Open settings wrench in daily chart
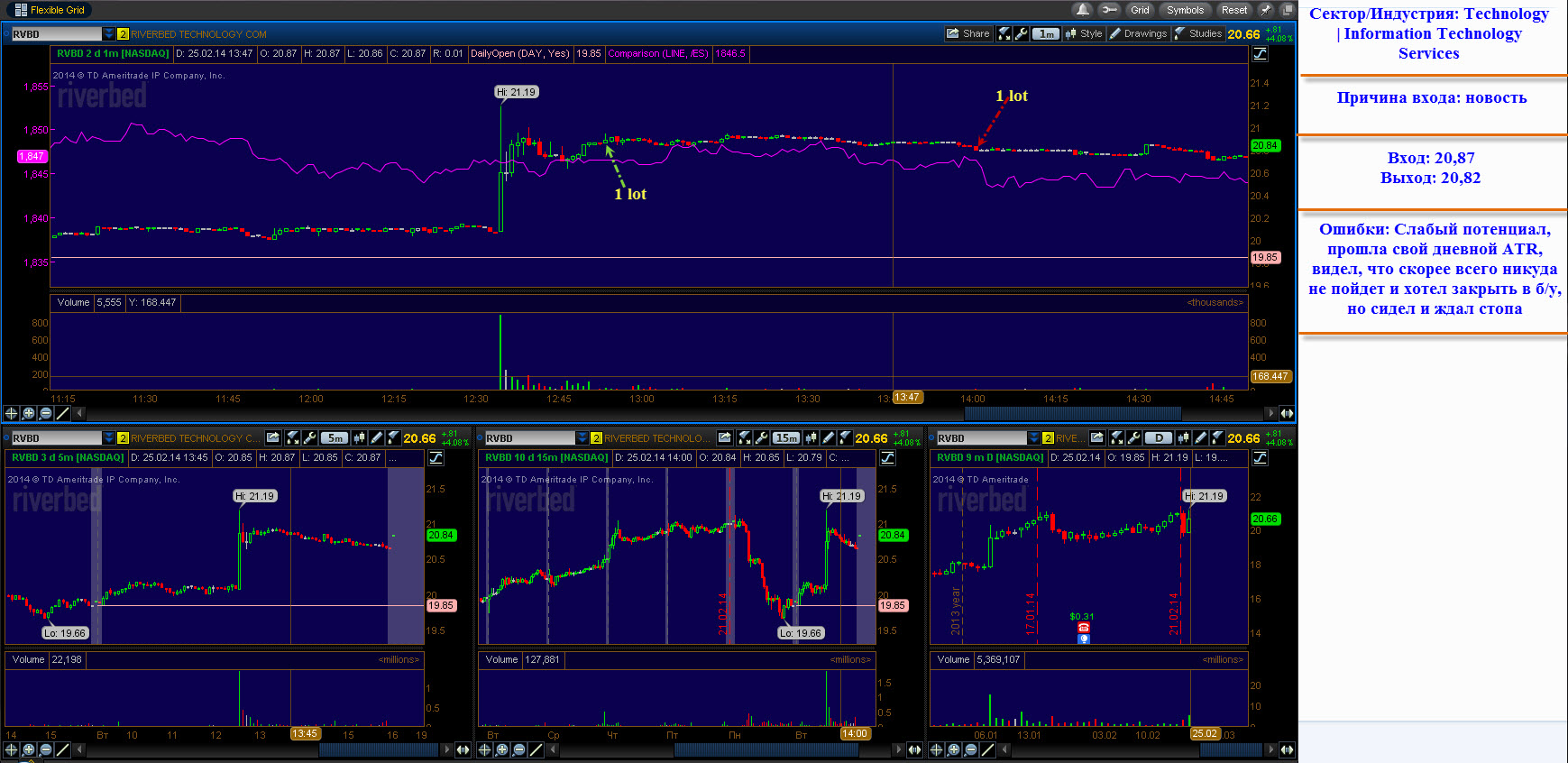1568x763 pixels. point(1133,437)
